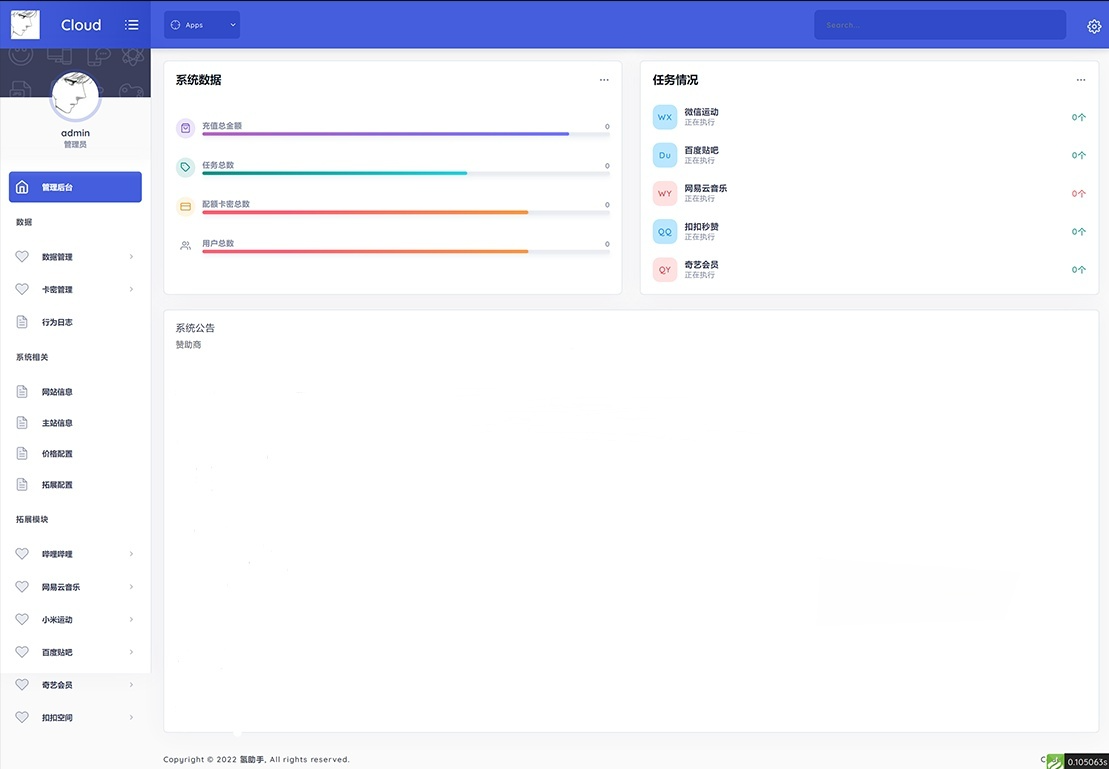Open the 系统数据 card options ellipsis

point(604,80)
